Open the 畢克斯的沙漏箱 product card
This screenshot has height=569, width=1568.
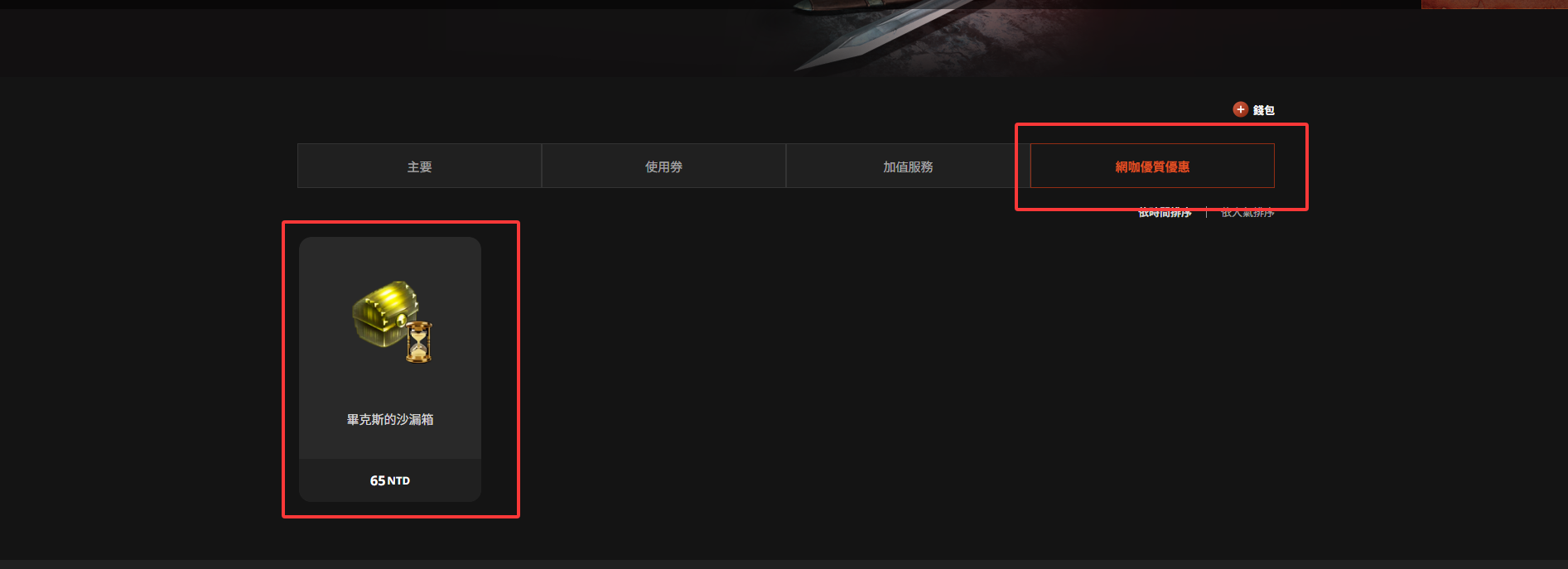pyautogui.click(x=390, y=369)
